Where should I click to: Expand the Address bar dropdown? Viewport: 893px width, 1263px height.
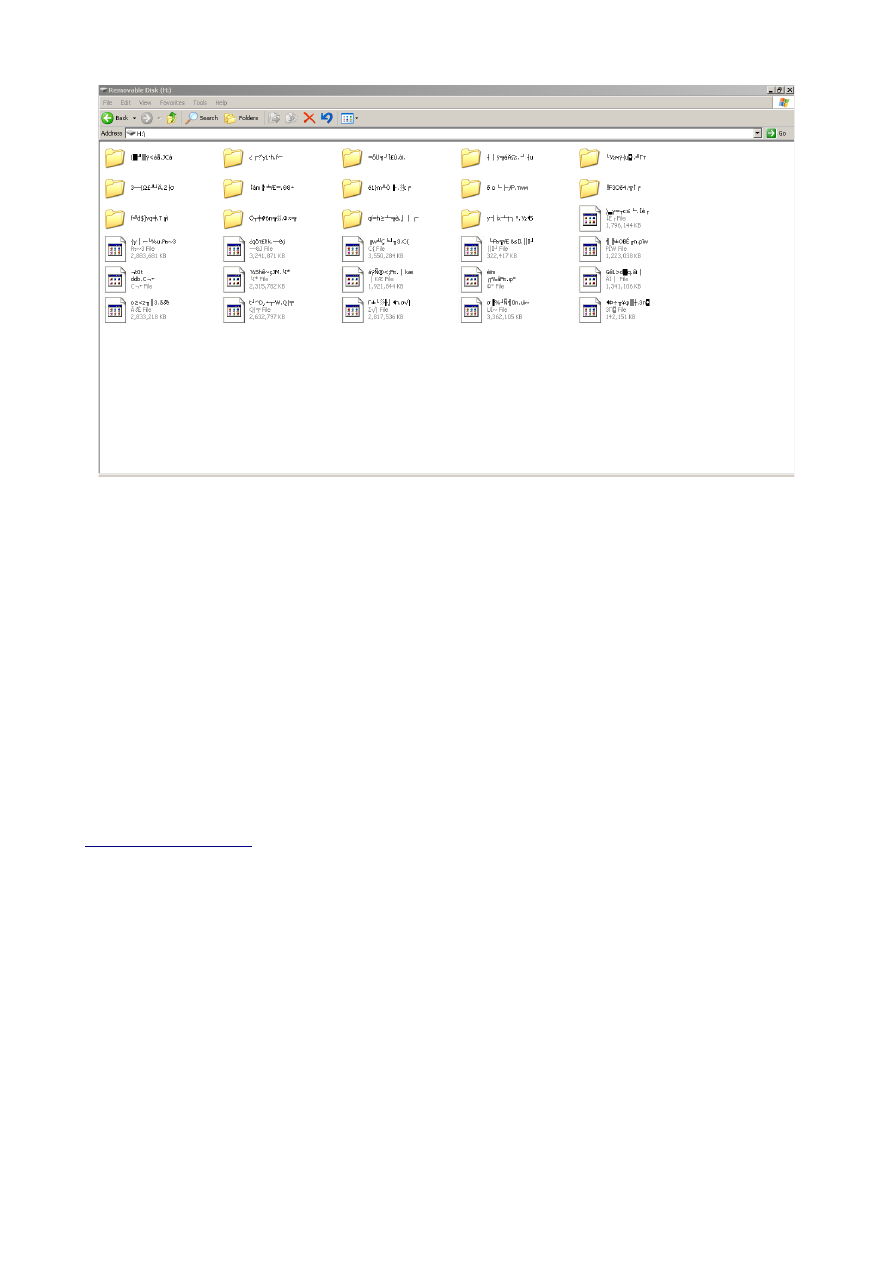pyautogui.click(x=757, y=133)
